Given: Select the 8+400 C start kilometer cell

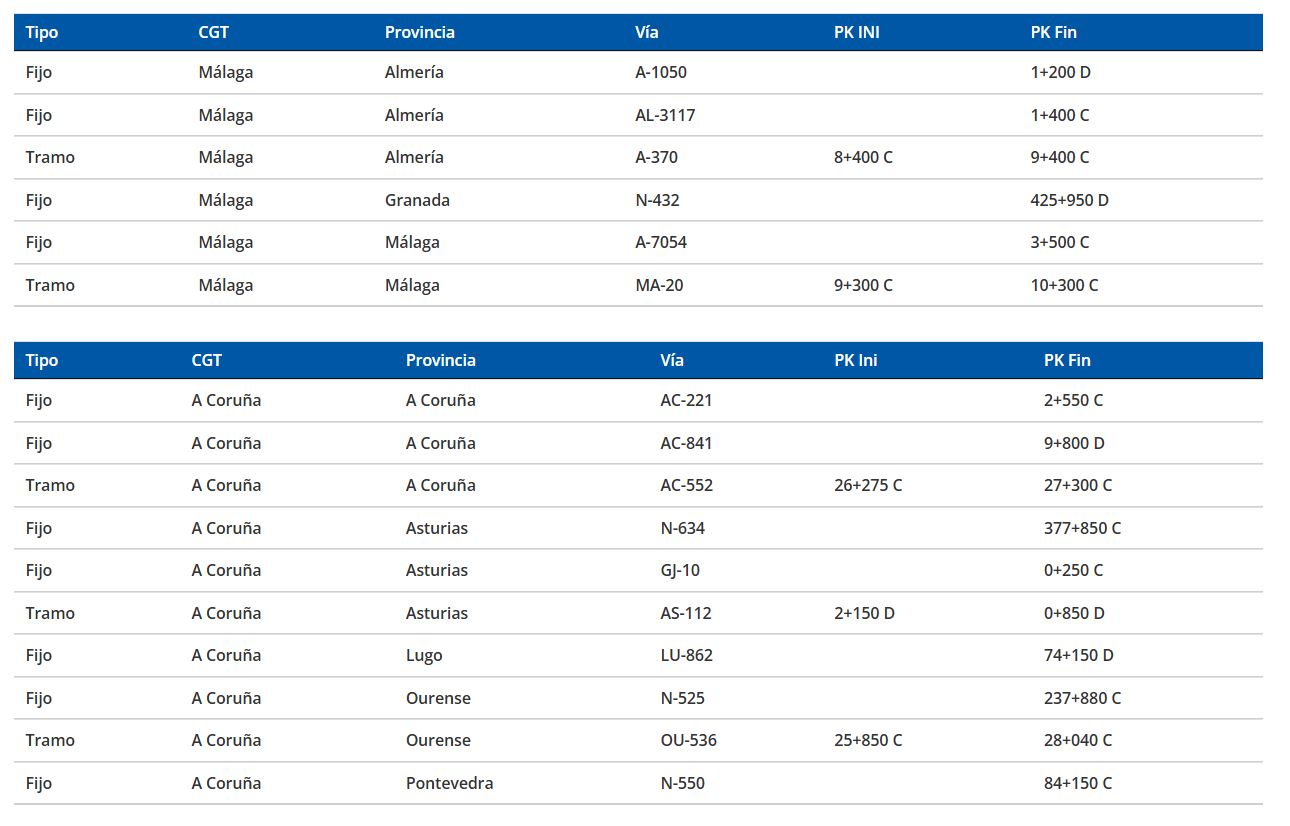Looking at the screenshot, I should [x=863, y=158].
